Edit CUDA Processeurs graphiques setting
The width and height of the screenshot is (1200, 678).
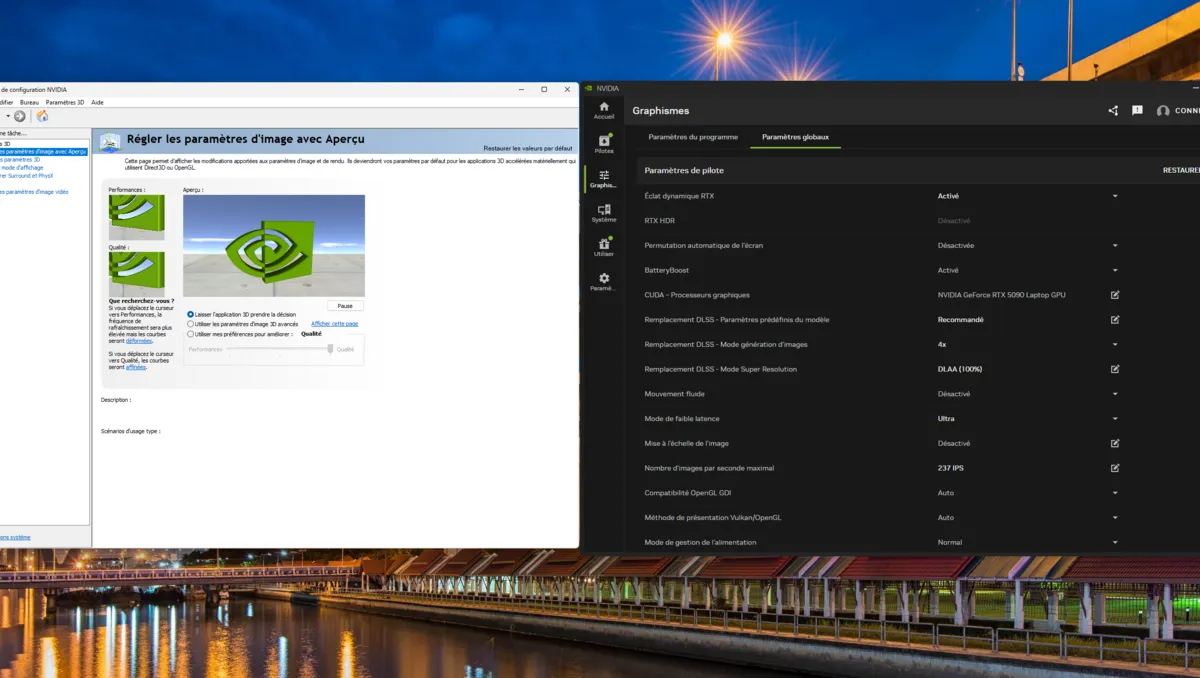(1115, 295)
